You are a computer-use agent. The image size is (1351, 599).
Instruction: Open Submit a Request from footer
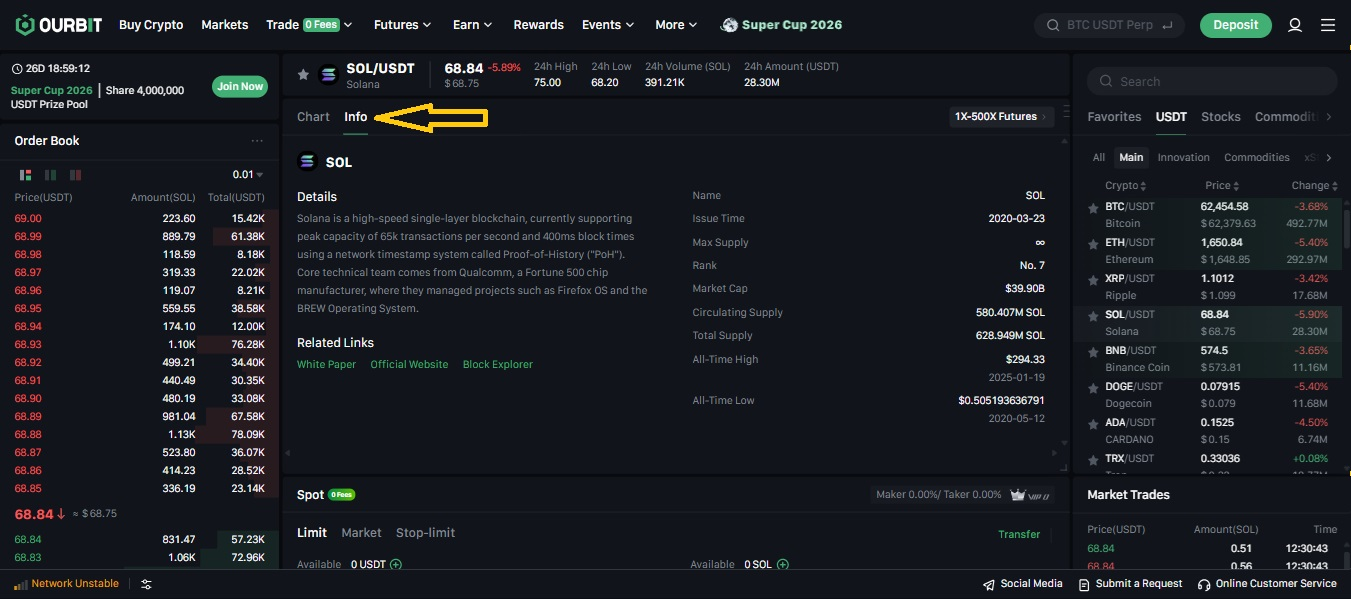pyautogui.click(x=1131, y=584)
